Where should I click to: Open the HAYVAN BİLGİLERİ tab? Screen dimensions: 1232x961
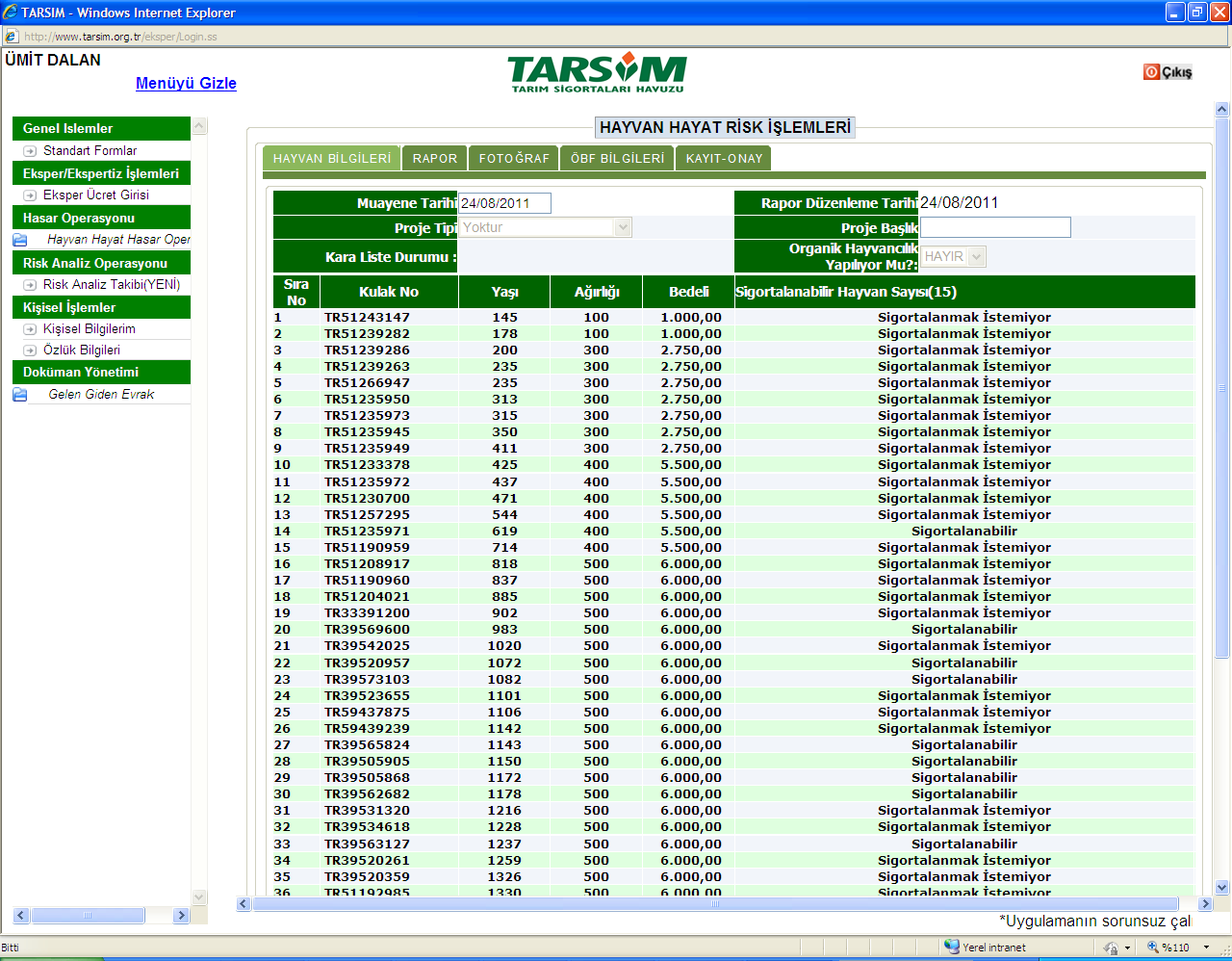332,158
